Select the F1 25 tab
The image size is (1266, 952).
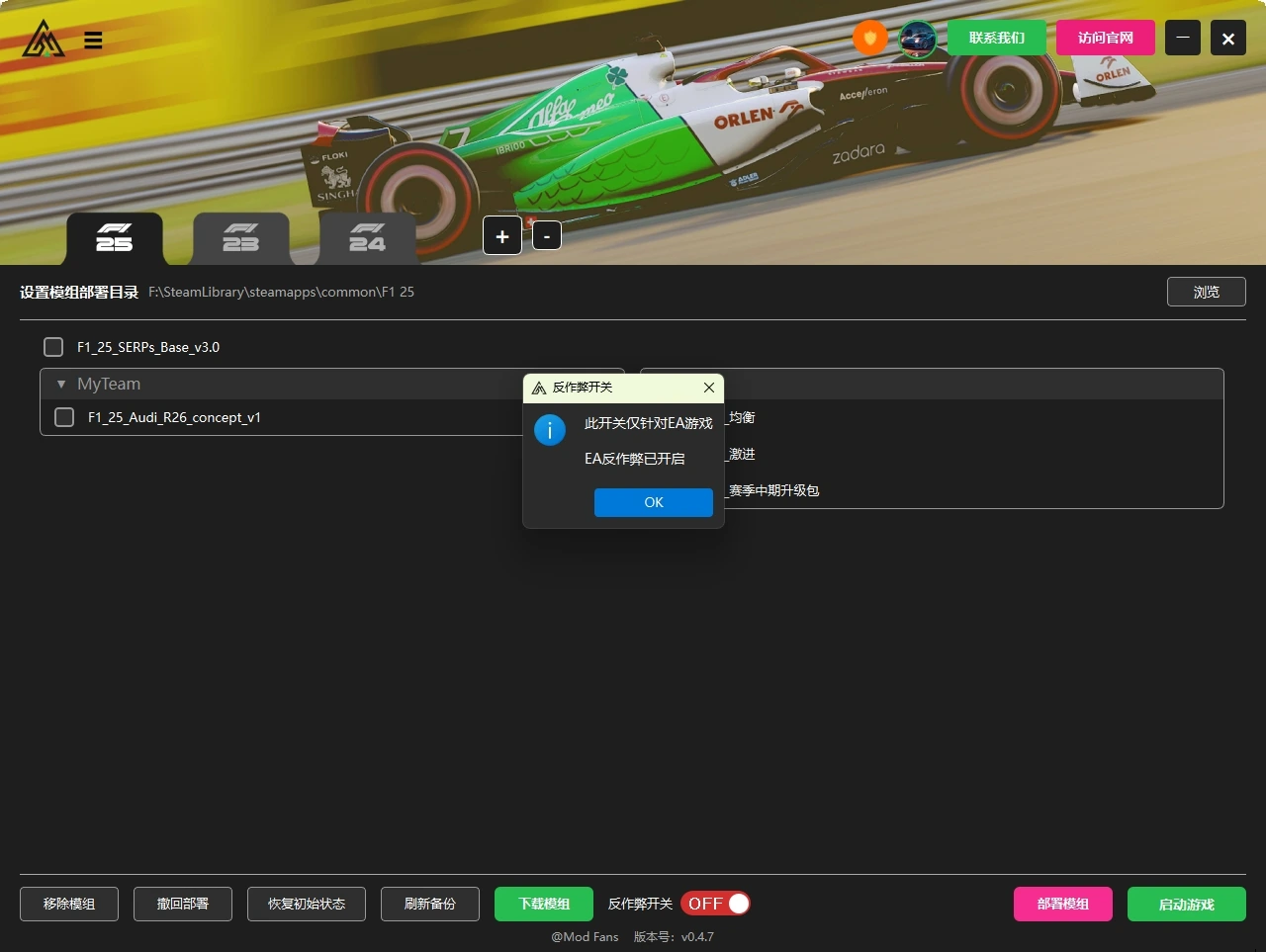115,238
